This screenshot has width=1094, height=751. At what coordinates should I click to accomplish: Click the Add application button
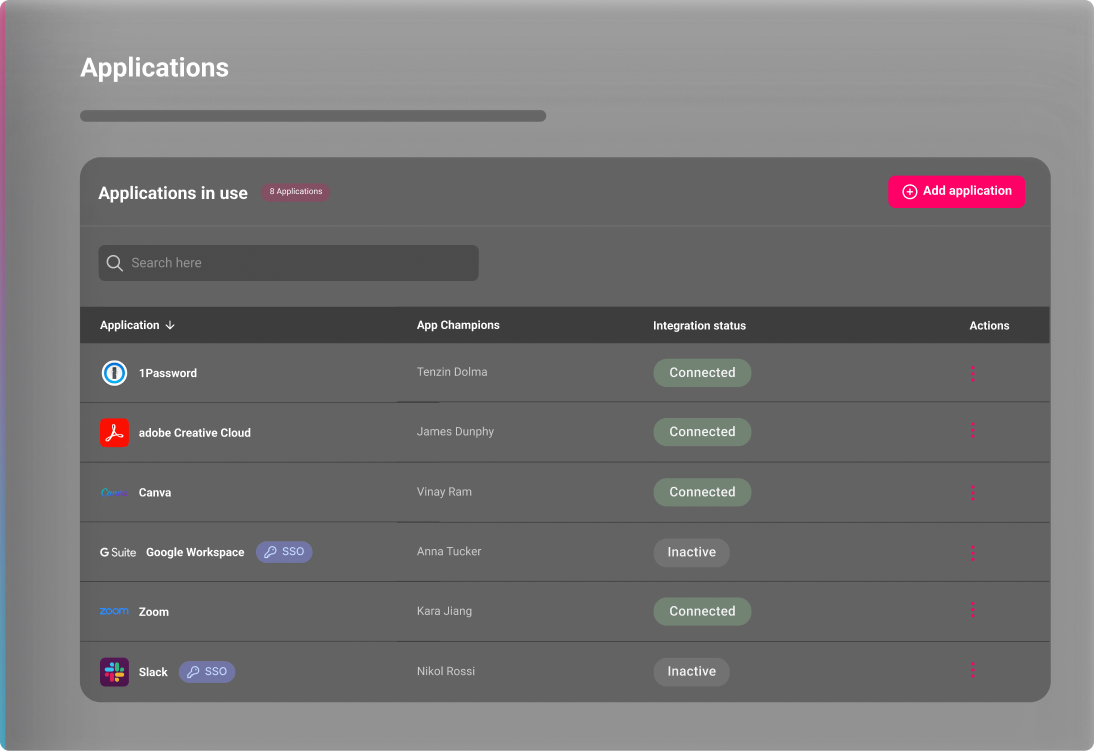click(956, 191)
